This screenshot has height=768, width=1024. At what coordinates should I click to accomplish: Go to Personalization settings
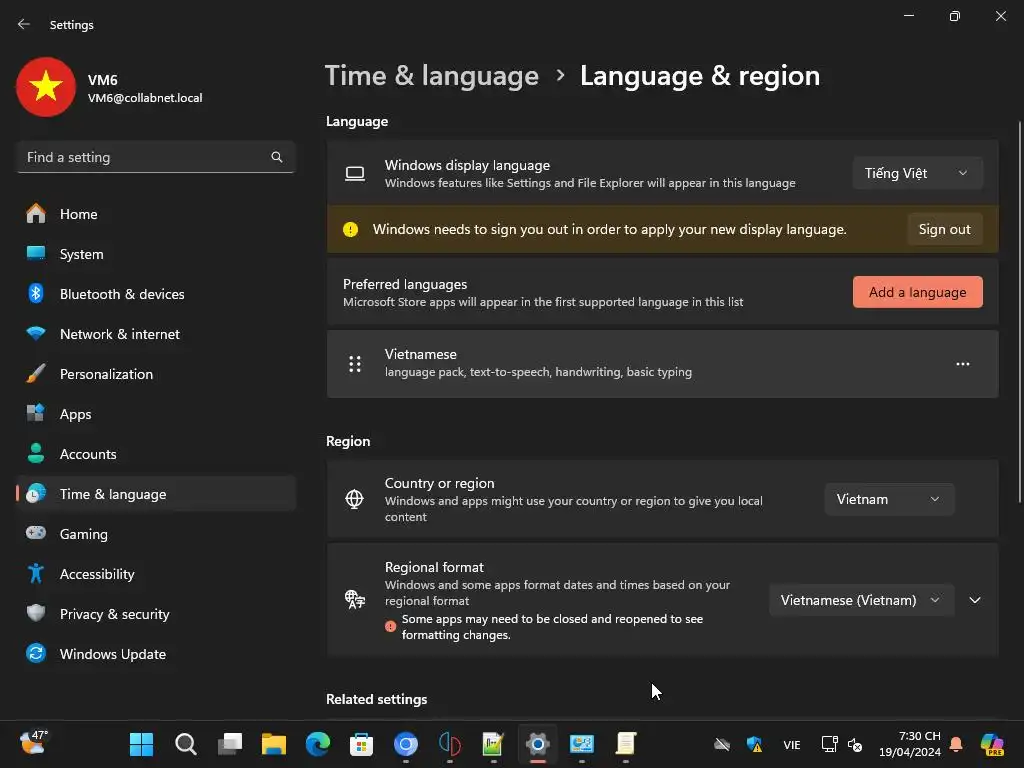(155, 374)
